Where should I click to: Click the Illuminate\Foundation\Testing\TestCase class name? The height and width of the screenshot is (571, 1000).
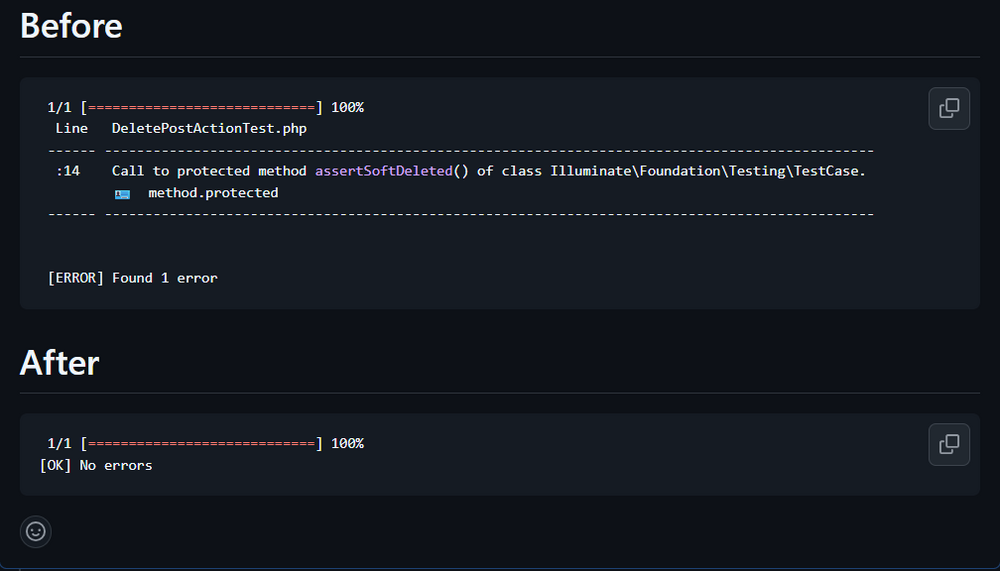tap(706, 171)
